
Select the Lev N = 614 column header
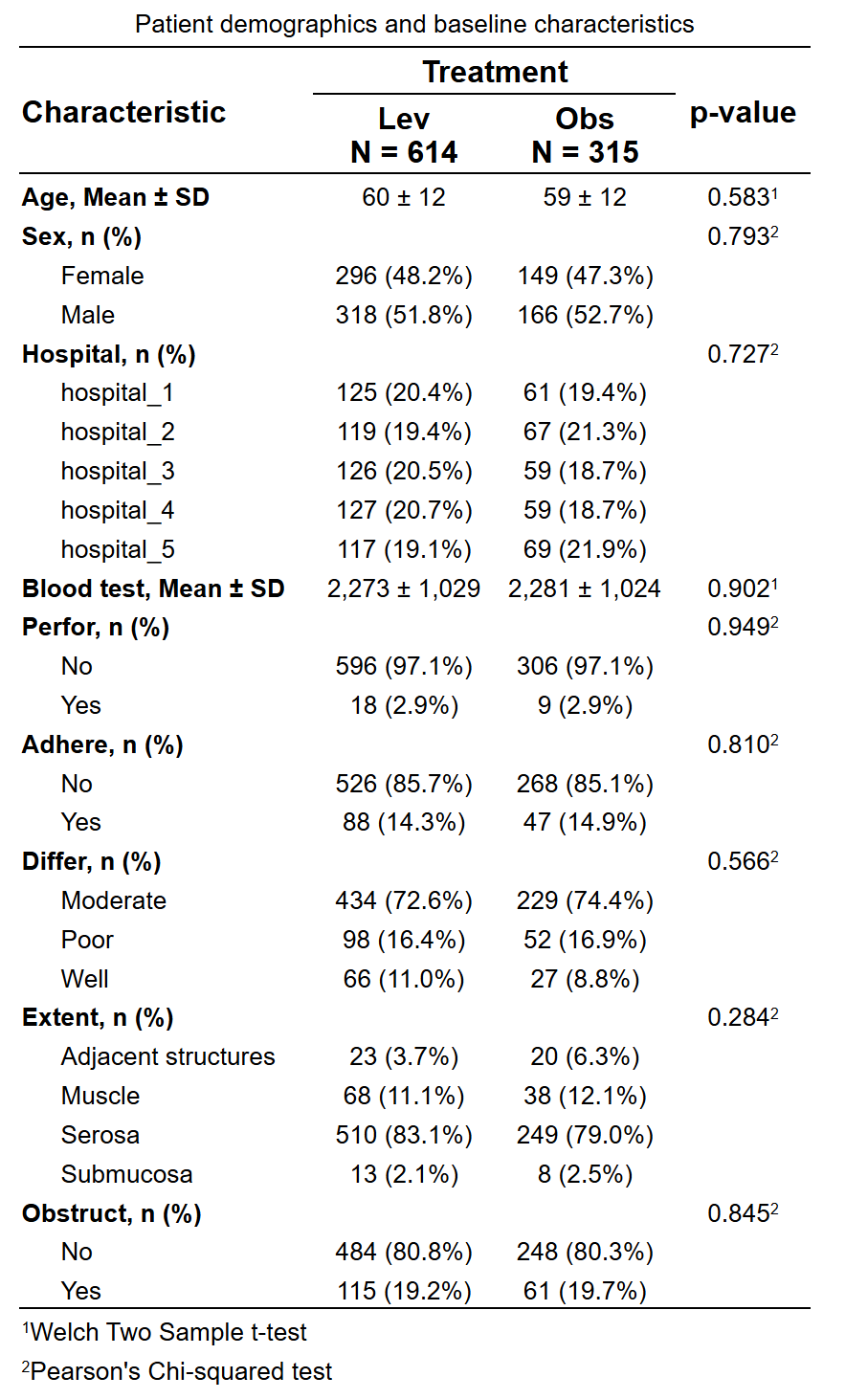tap(404, 135)
